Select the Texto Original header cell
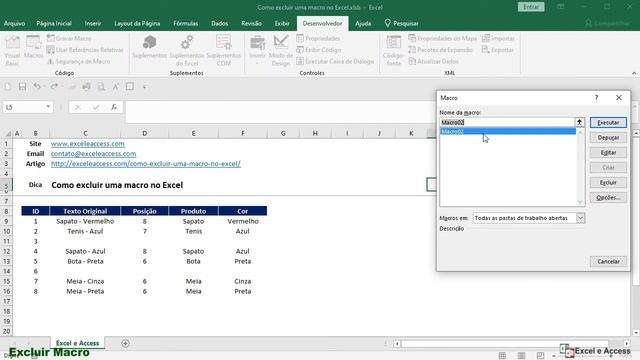 pos(85,211)
